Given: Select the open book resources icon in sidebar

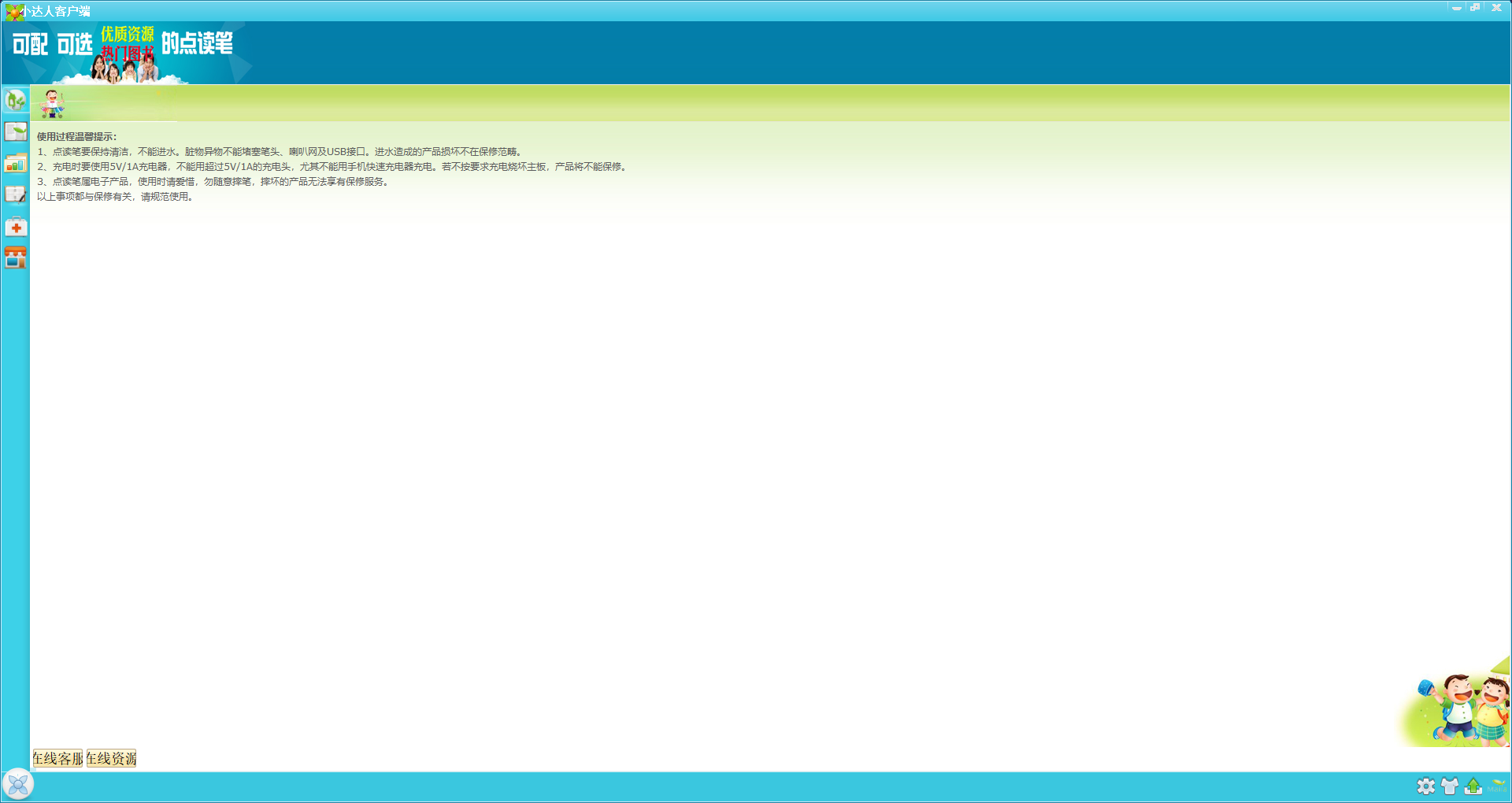Looking at the screenshot, I should [x=15, y=131].
